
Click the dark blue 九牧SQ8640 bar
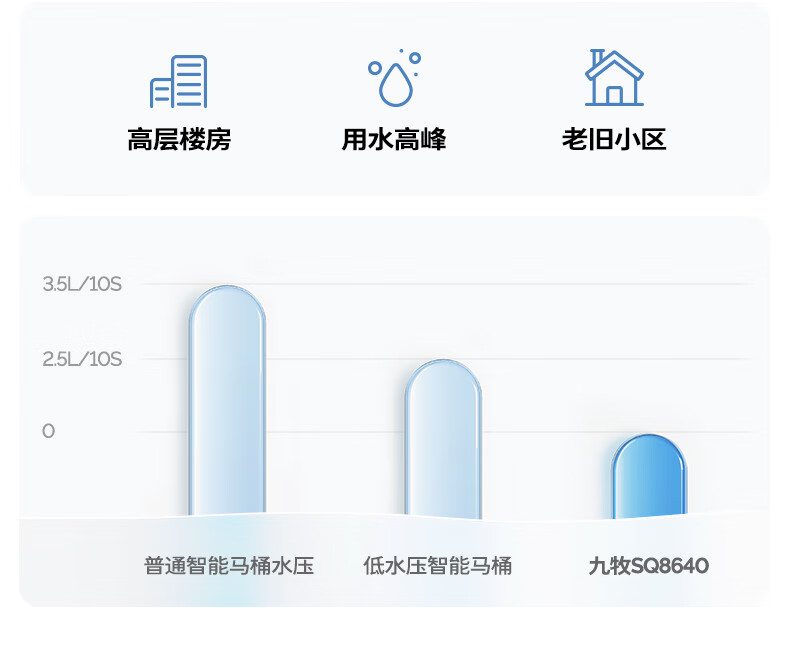[649, 476]
